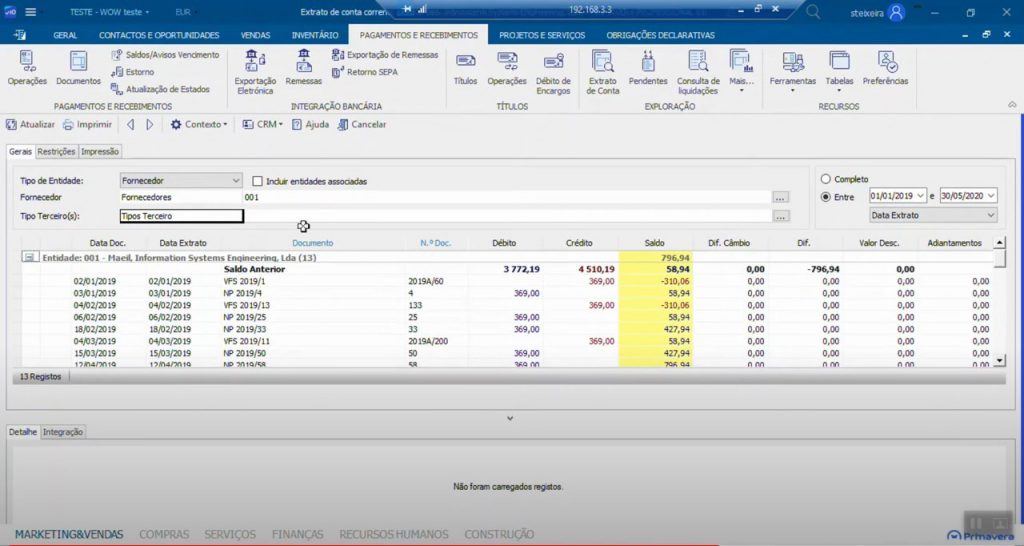Open the Remessas icon

click(304, 67)
